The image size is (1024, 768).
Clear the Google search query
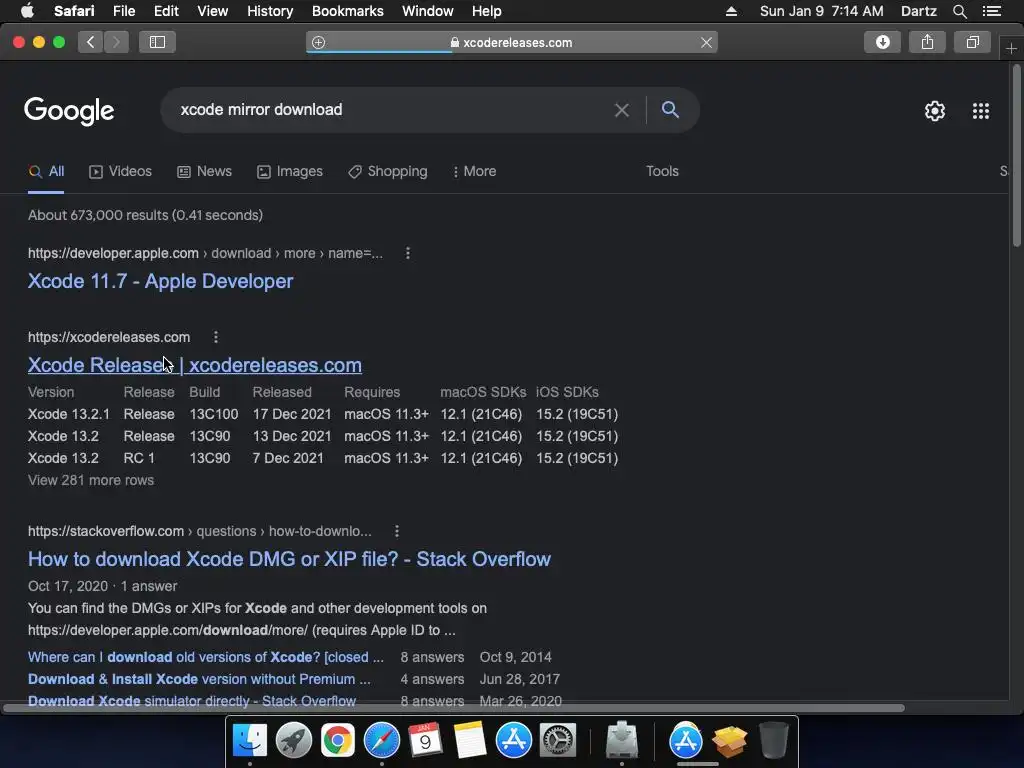coord(622,110)
